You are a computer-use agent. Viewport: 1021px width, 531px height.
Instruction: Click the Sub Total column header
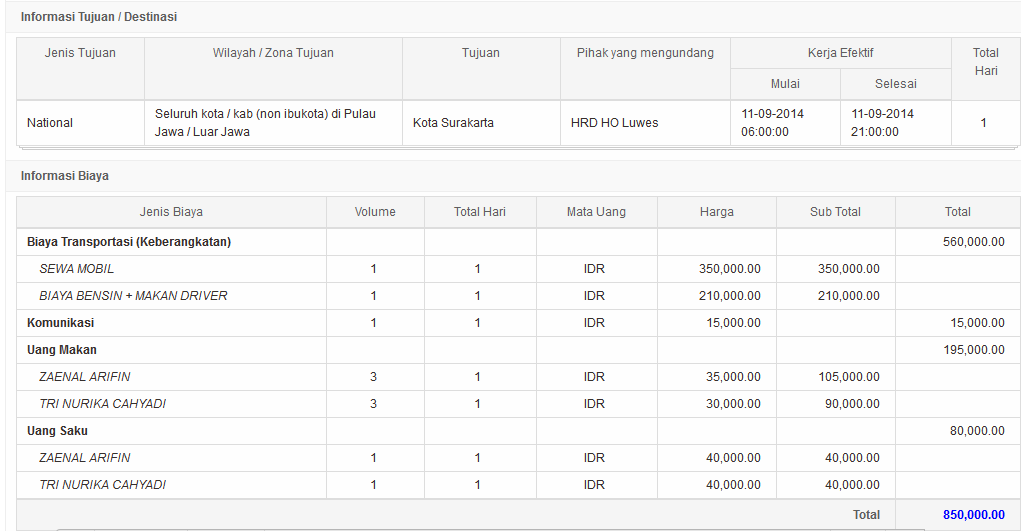point(835,212)
